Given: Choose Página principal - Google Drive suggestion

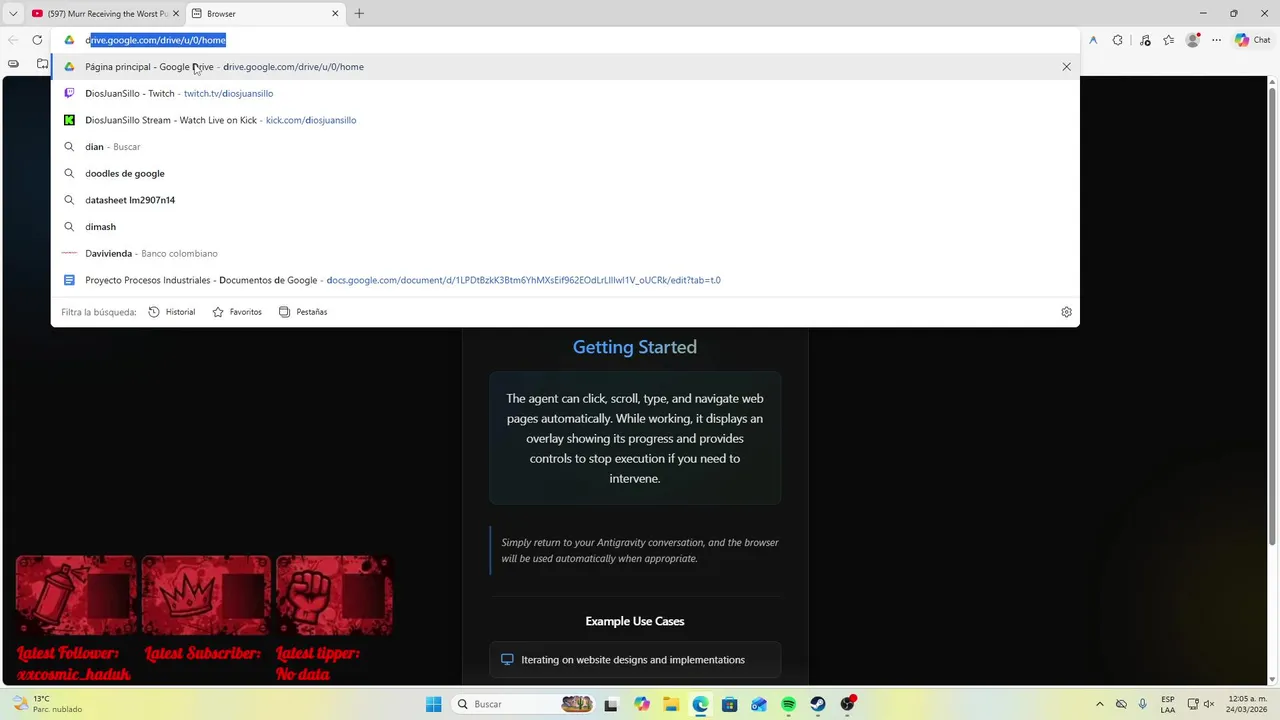Looking at the screenshot, I should (x=565, y=67).
